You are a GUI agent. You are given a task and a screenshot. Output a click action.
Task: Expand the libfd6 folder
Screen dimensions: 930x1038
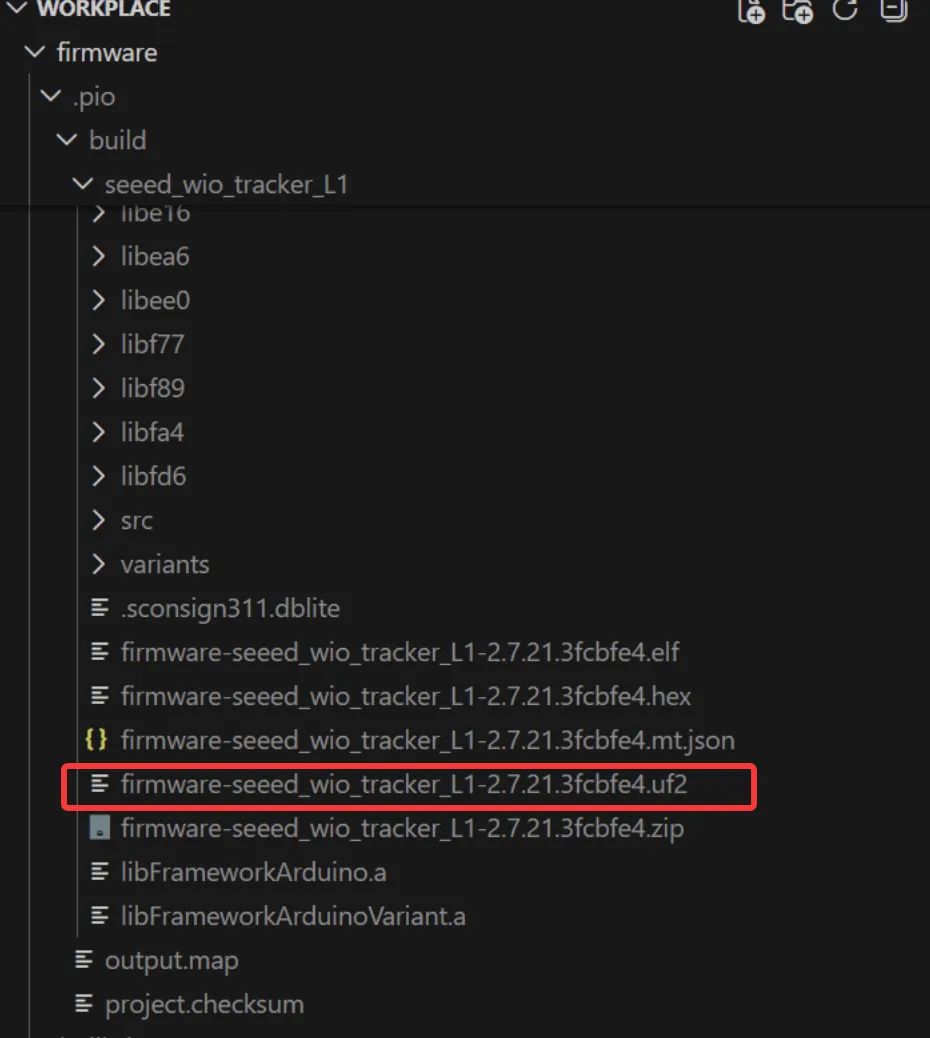pos(99,476)
